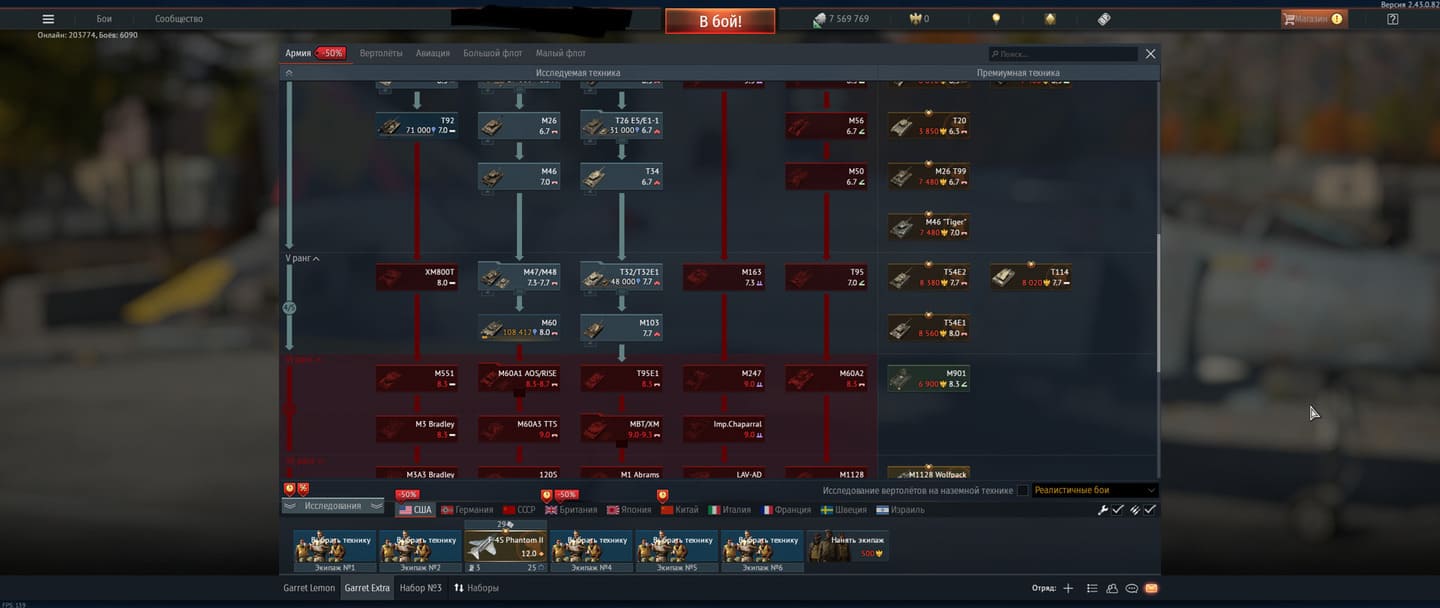This screenshot has height=608, width=1440.
Task: Open the orange mail envelope icon
Action: pyautogui.click(x=1151, y=588)
